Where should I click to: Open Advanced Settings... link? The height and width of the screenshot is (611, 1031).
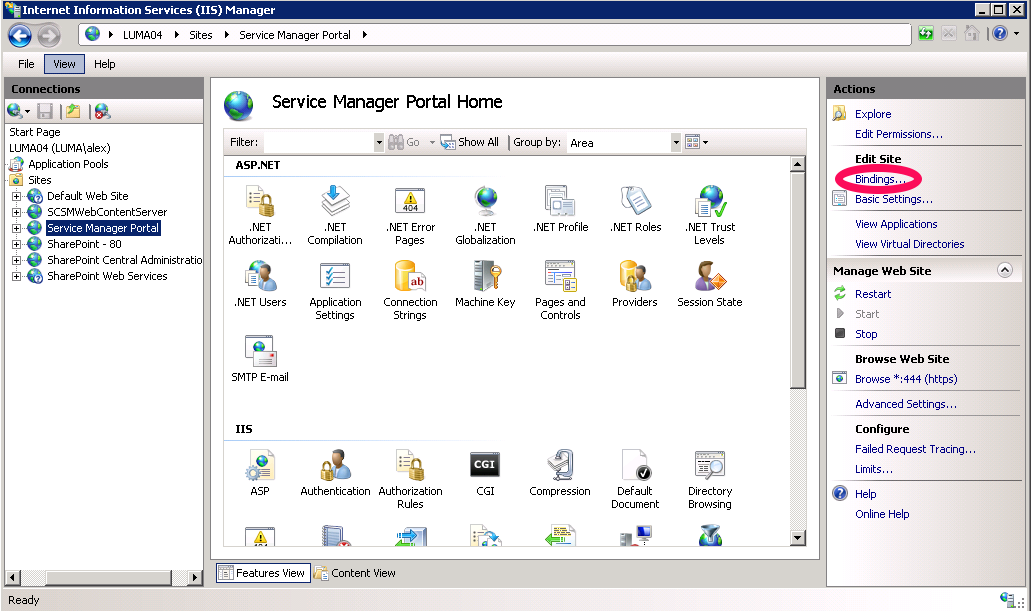click(x=906, y=404)
